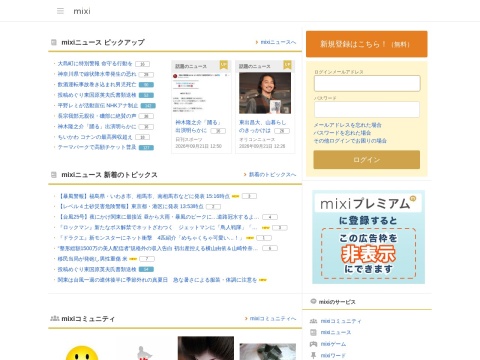Open topic 【台風25号】夜にかけ関東に最接近
This screenshot has height=360, width=480.
click(158, 217)
